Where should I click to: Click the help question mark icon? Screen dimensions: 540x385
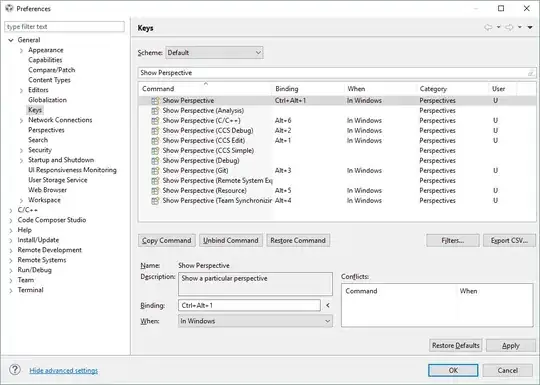(15, 370)
